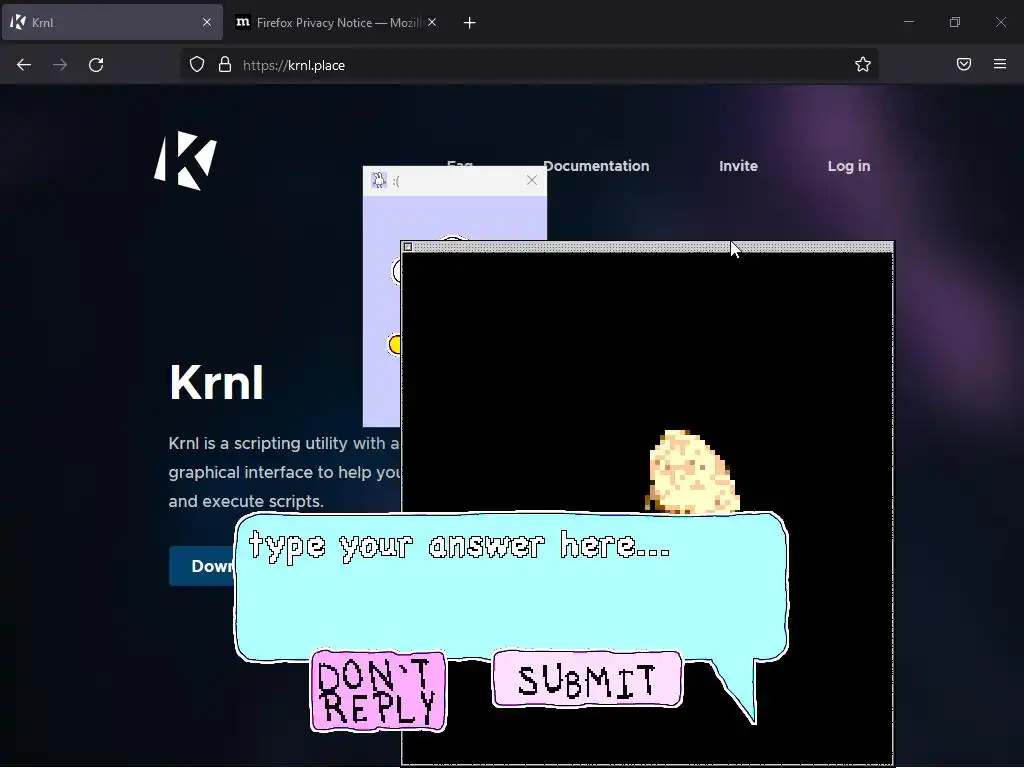Reload the krnl.place page

[x=96, y=65]
